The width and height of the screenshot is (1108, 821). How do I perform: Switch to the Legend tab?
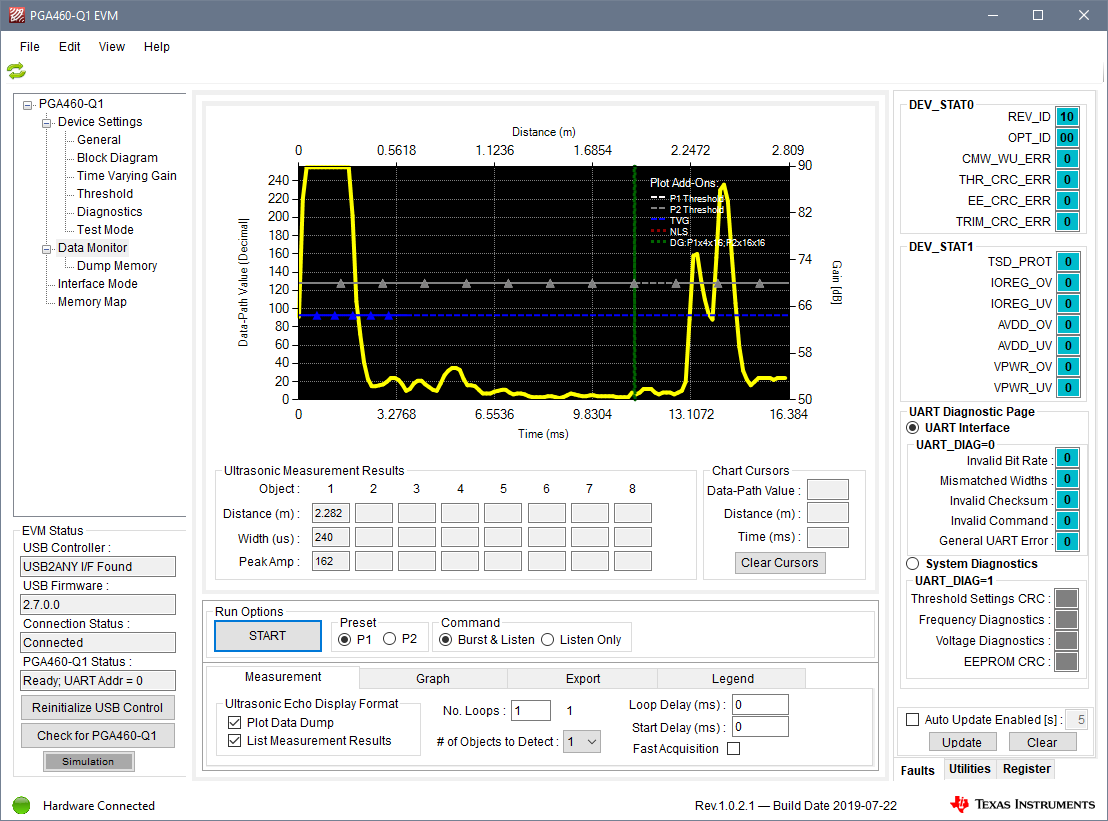pos(733,678)
